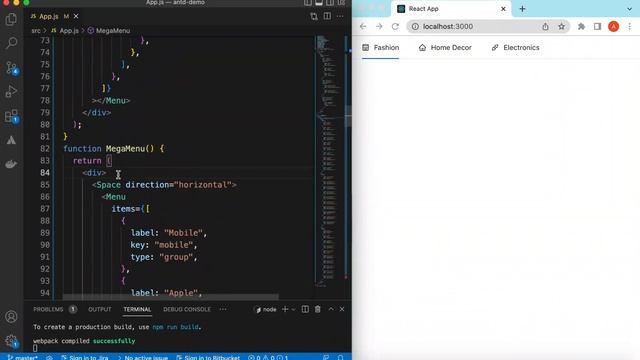Maximize the panel with chevron up
Viewport: 640px width, 360px height.
pyautogui.click(x=331, y=309)
